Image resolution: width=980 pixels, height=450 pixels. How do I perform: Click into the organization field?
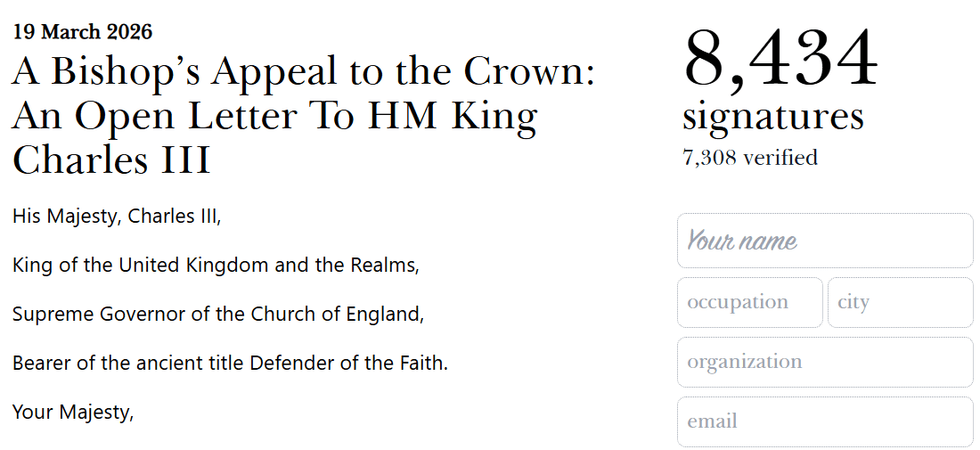tap(824, 362)
